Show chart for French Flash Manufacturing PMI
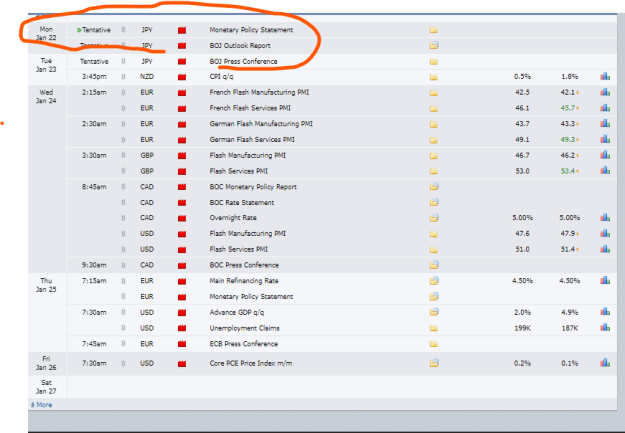The width and height of the screenshot is (625, 433). click(x=605, y=92)
